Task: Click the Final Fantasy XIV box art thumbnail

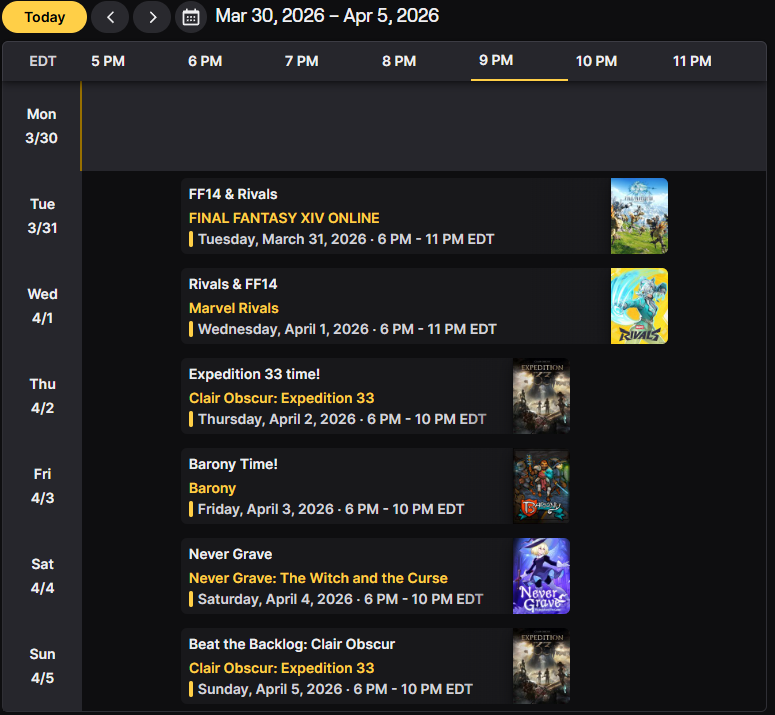Action: (x=639, y=216)
